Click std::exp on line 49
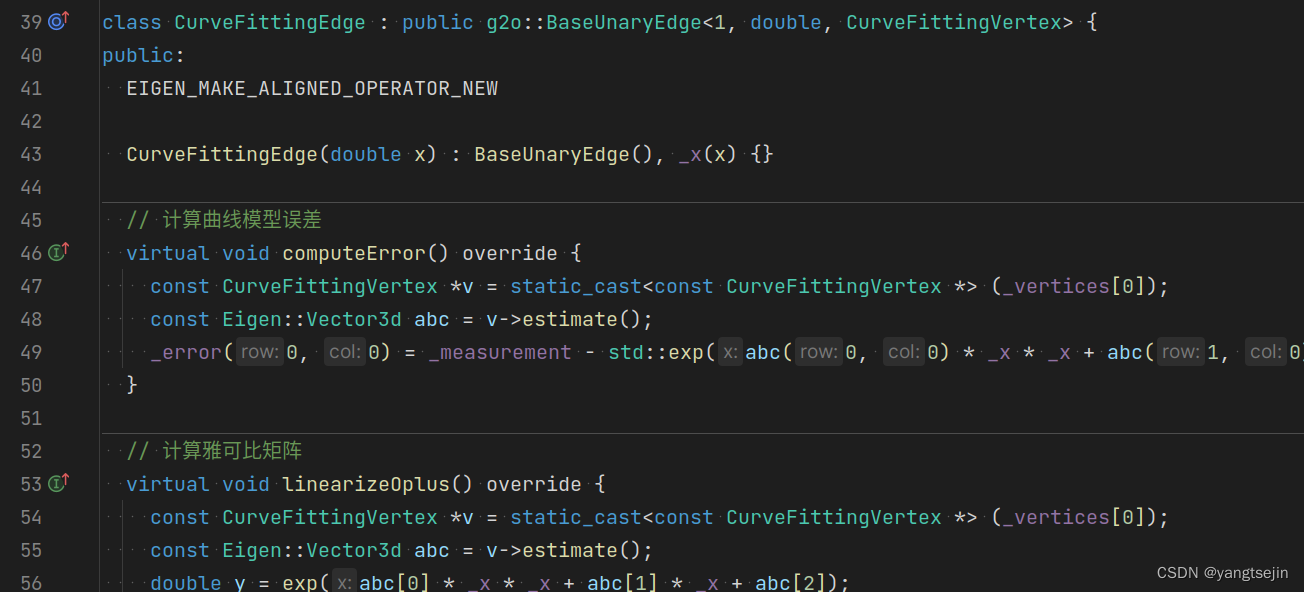This screenshot has height=592, width=1304. (x=656, y=352)
